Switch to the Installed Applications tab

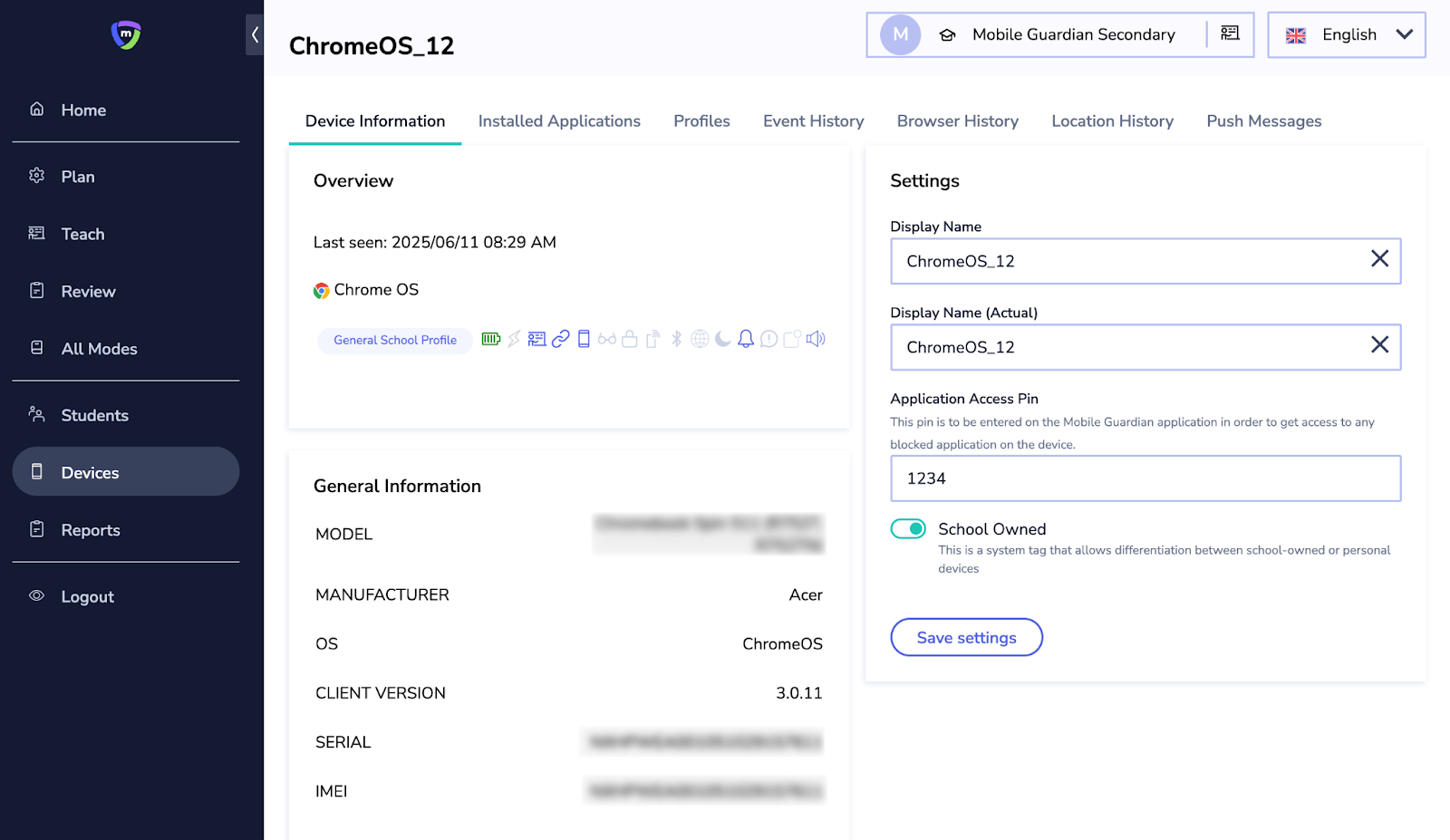(559, 121)
